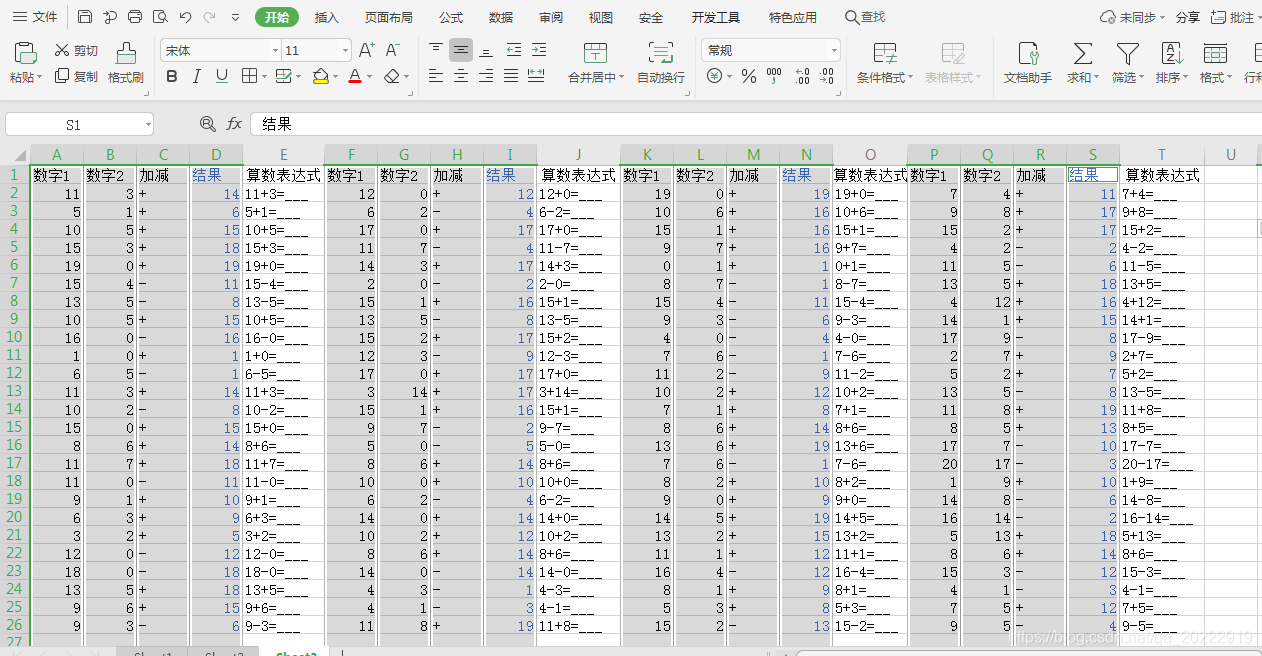Click the 未同步 sync status button
This screenshot has height=656, width=1262.
1133,17
